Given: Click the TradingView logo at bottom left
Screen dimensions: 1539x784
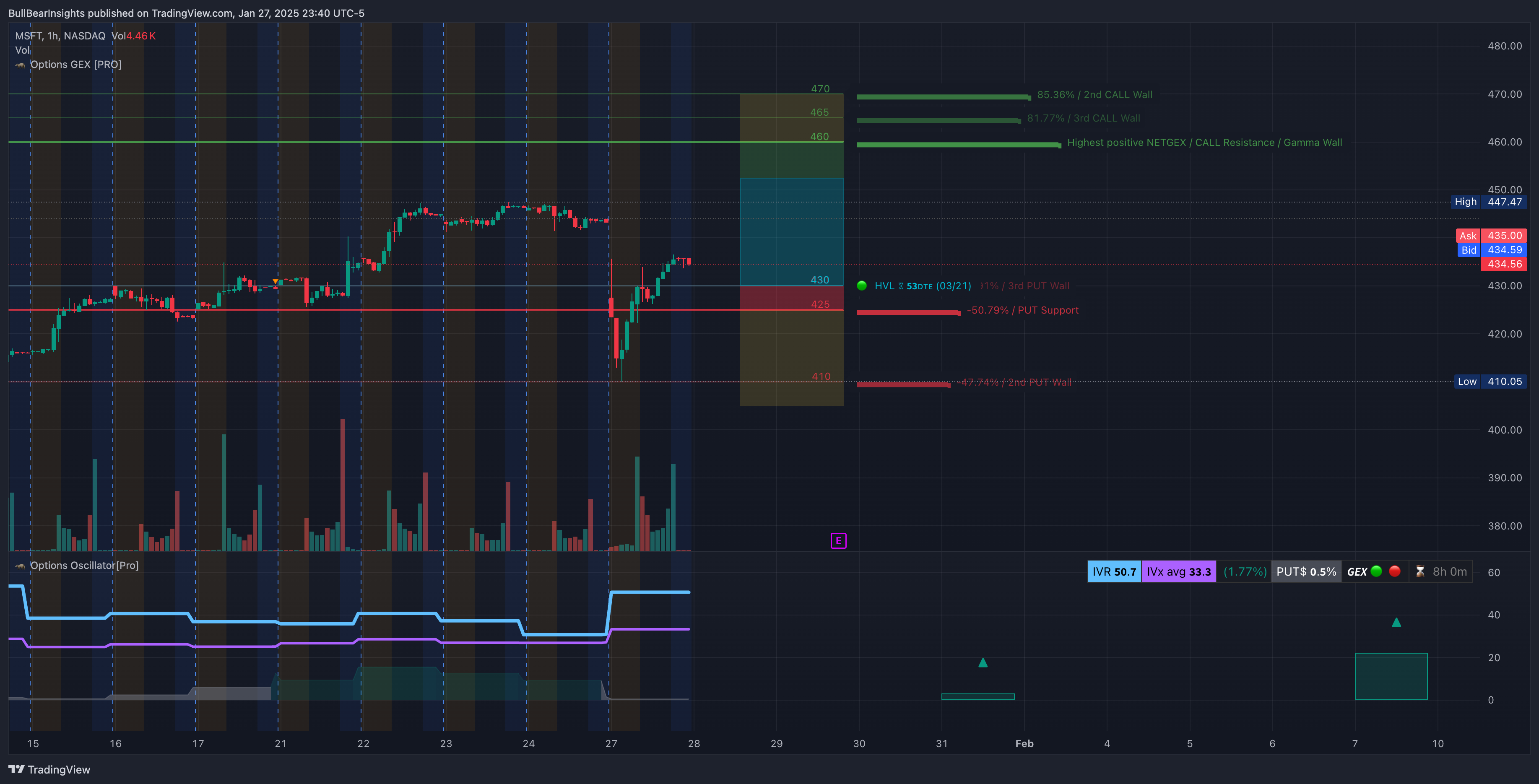Looking at the screenshot, I should click(x=49, y=769).
